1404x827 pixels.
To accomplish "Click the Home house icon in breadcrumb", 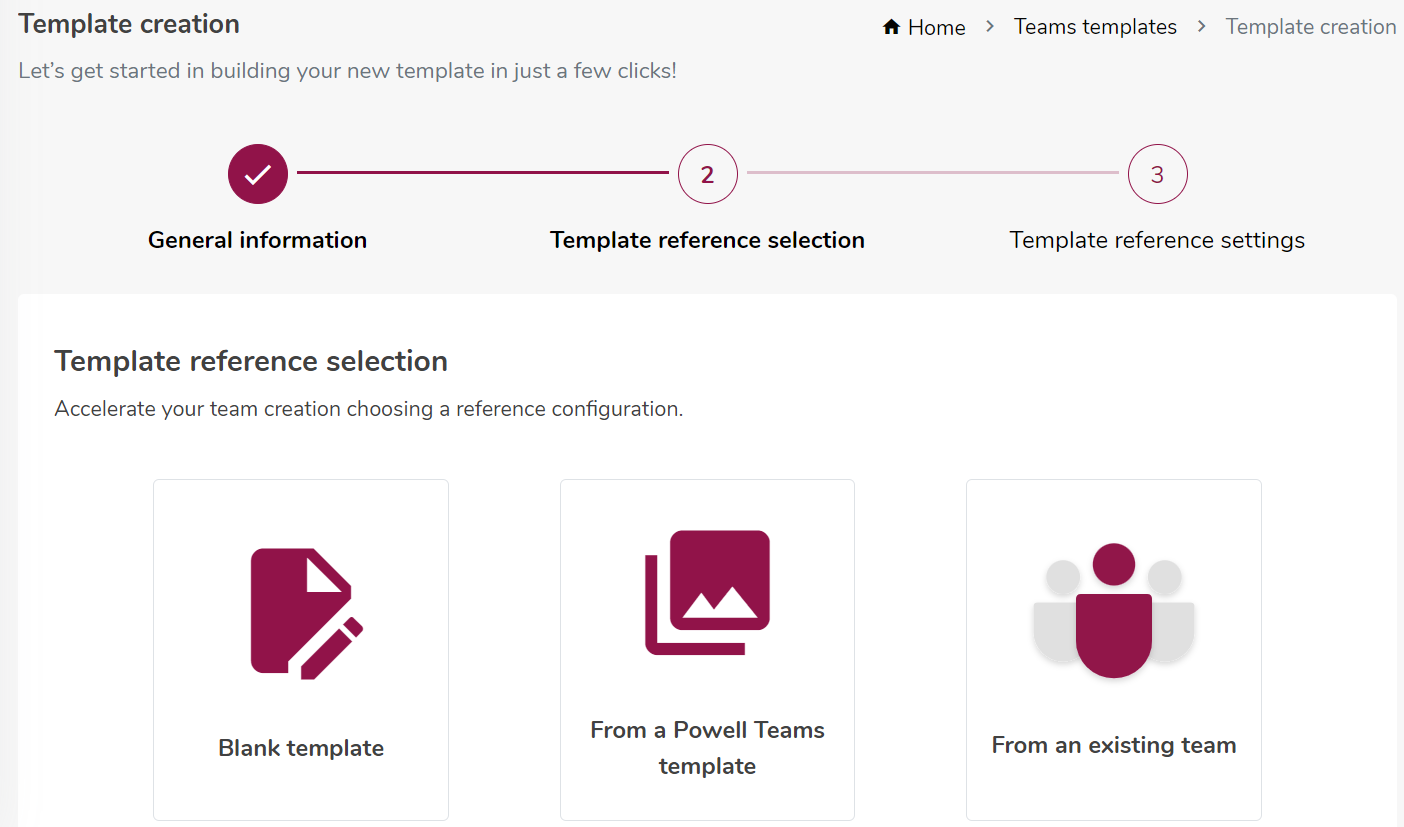I will 891,27.
